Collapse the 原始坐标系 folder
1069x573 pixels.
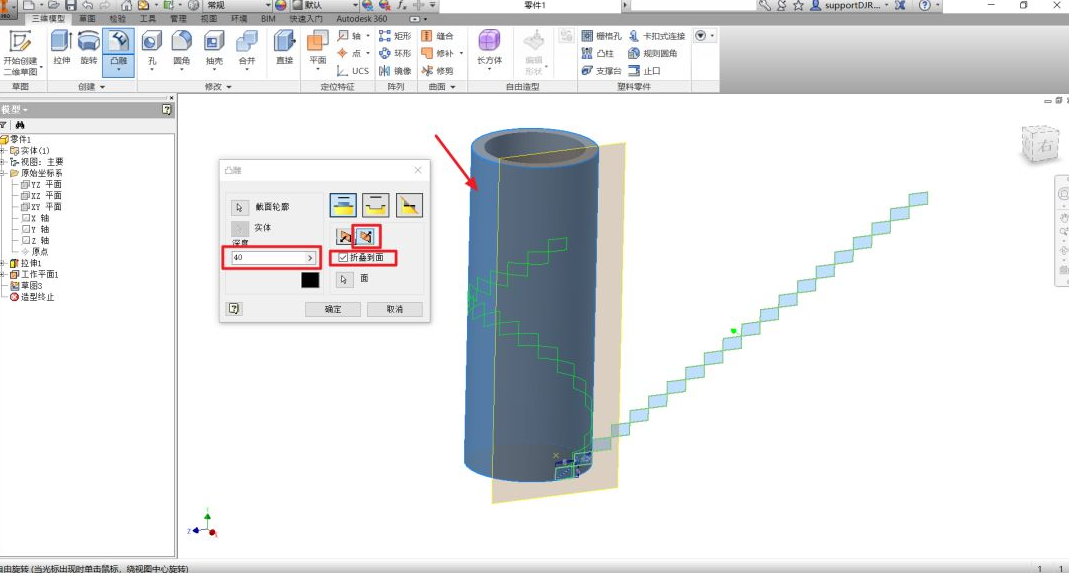point(3,173)
